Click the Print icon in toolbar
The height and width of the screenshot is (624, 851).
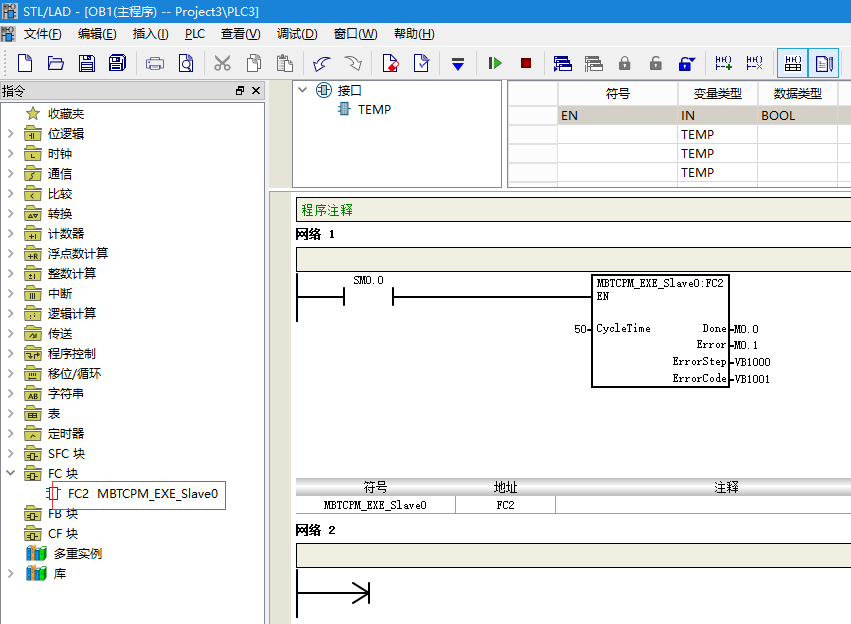(x=155, y=63)
